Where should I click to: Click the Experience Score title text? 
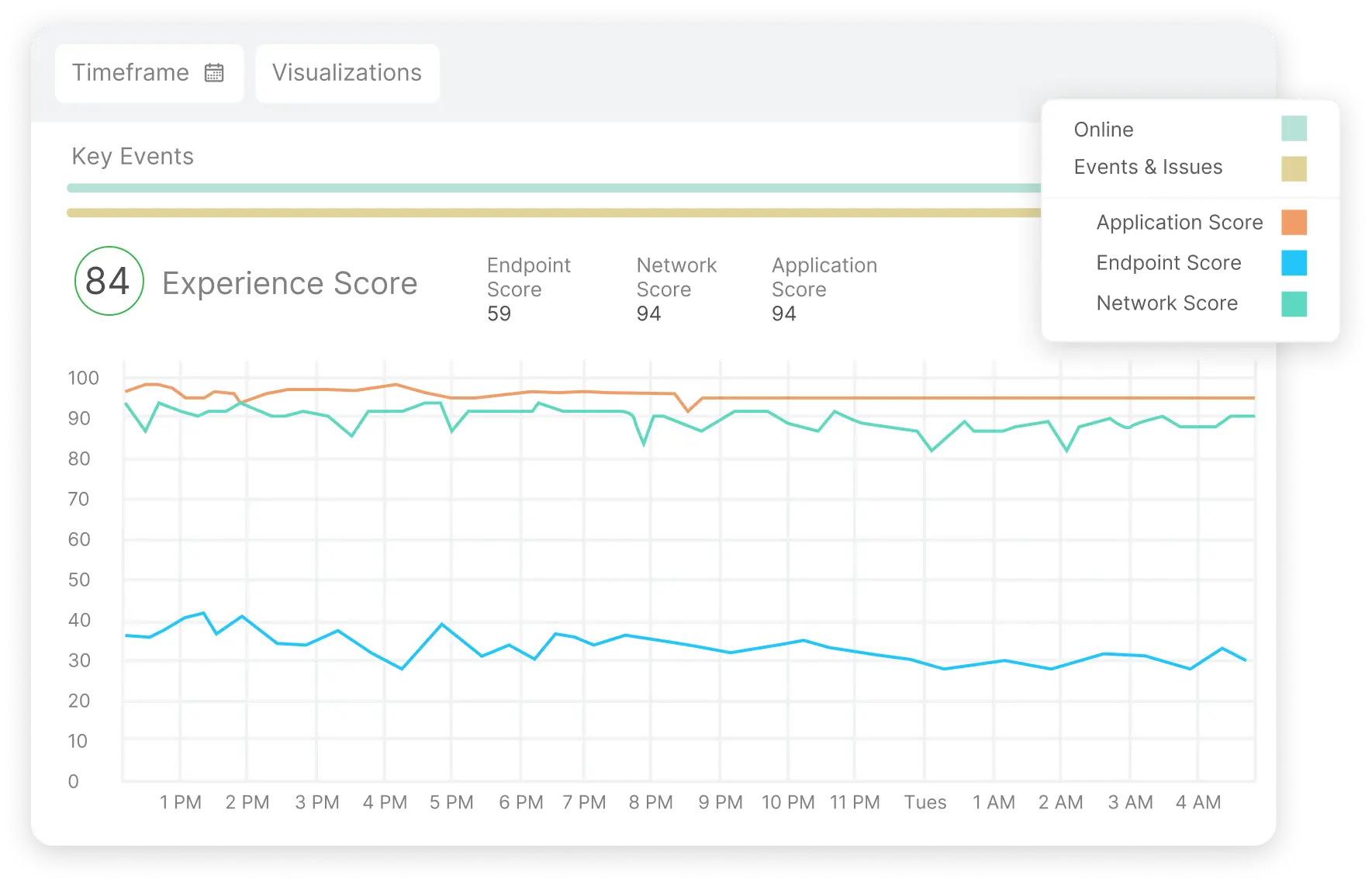[x=289, y=282]
